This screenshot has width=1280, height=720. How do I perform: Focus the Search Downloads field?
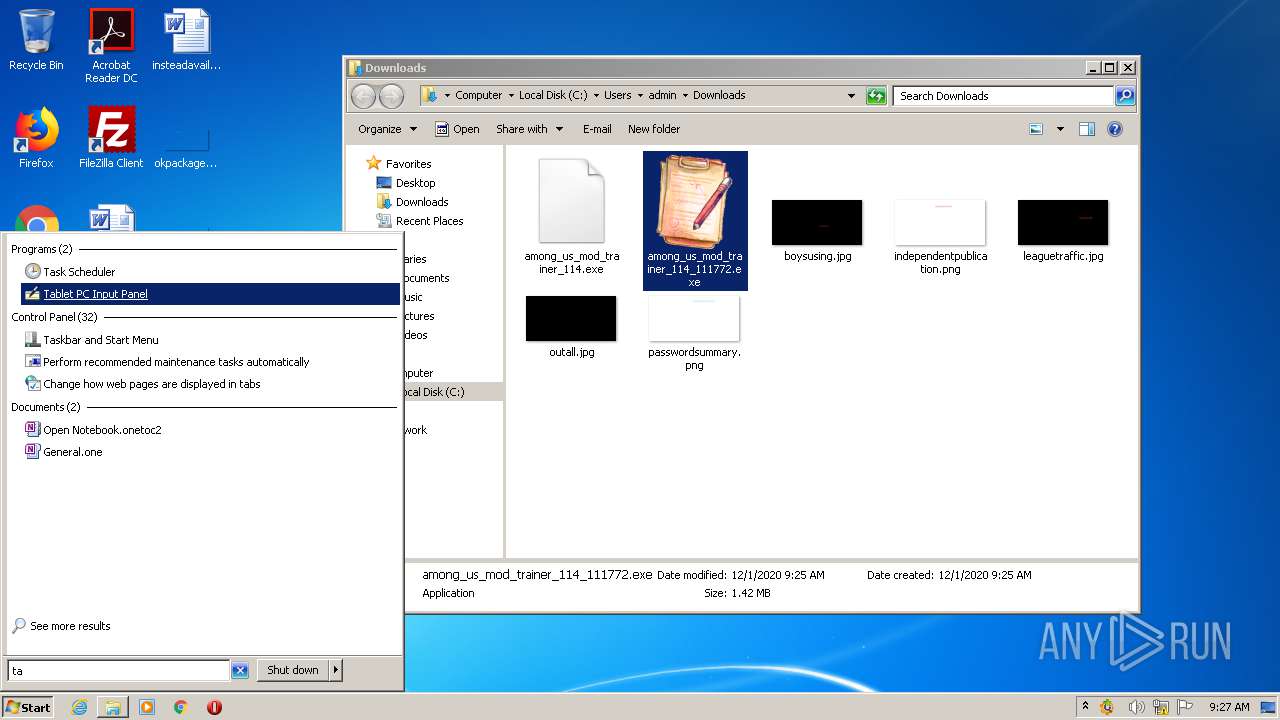pos(1003,96)
